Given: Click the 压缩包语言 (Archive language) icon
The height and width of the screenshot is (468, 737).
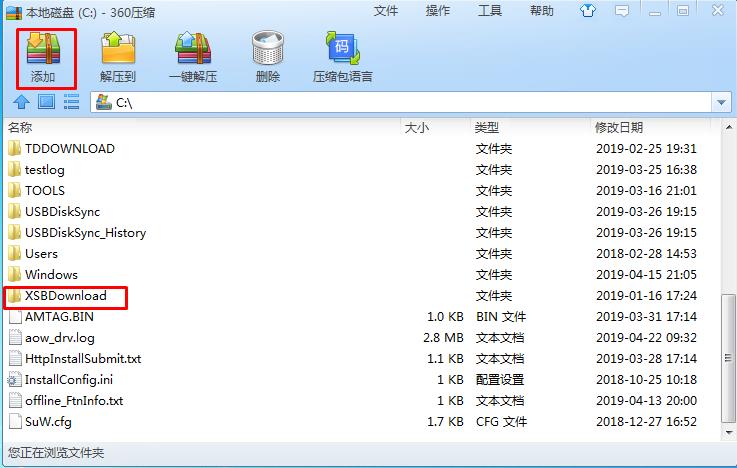Looking at the screenshot, I should pyautogui.click(x=343, y=53).
